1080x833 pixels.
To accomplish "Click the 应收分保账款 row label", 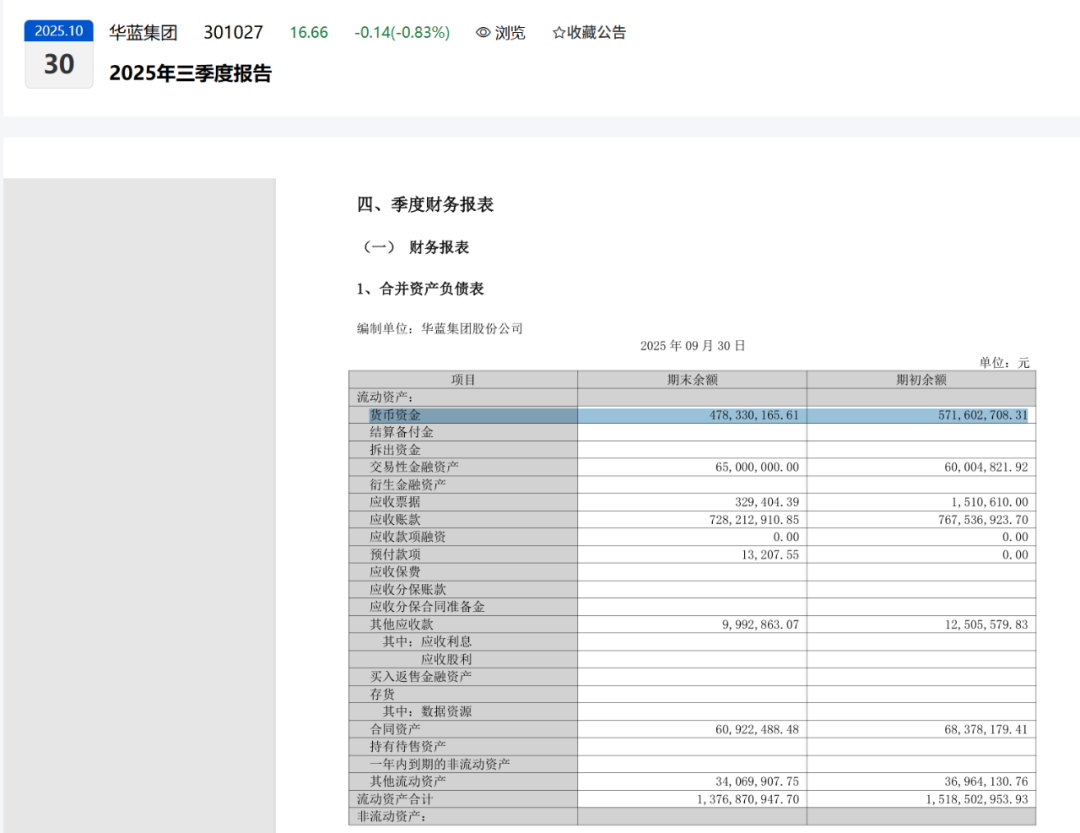I will click(x=408, y=590).
